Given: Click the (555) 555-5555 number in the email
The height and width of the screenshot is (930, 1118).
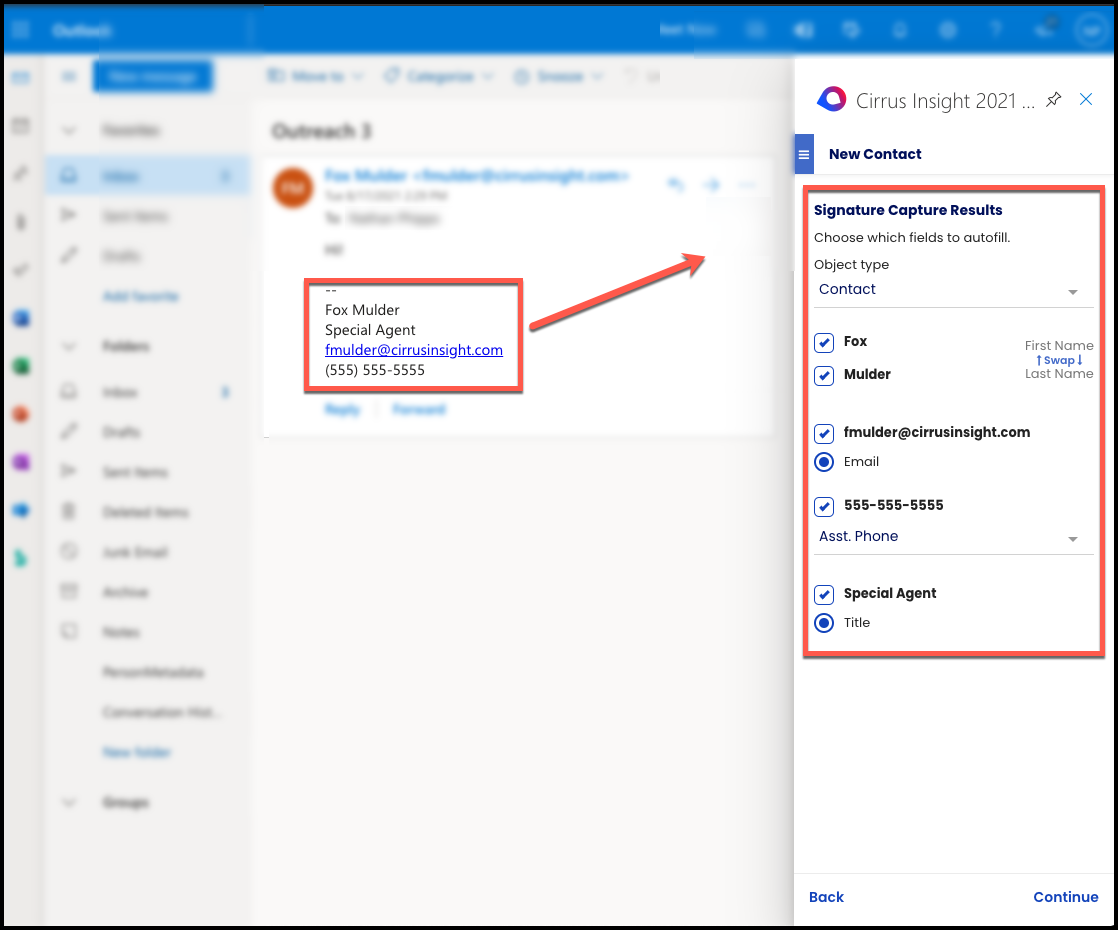Looking at the screenshot, I should point(375,370).
